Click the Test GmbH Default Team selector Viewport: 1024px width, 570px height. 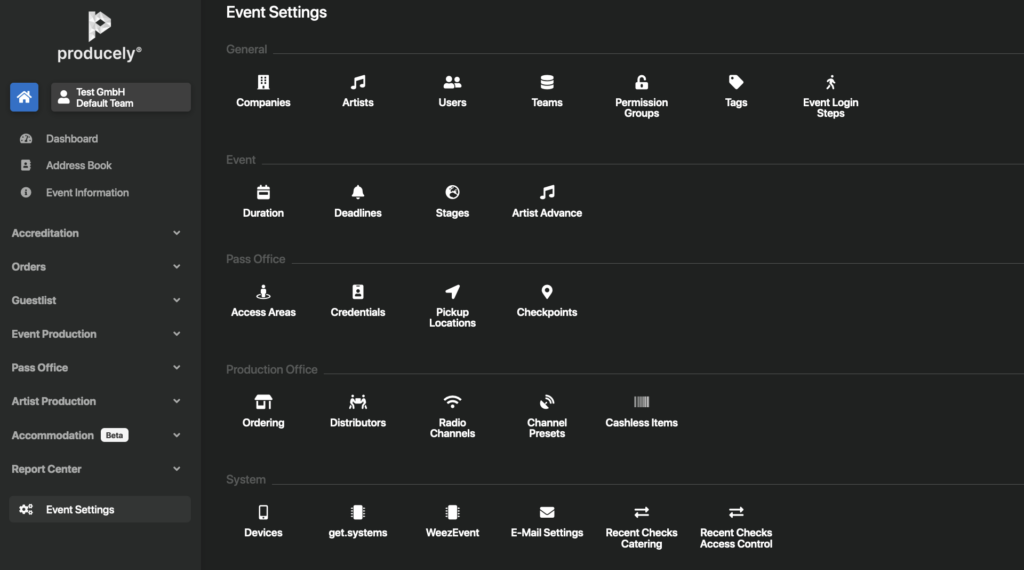coord(121,97)
